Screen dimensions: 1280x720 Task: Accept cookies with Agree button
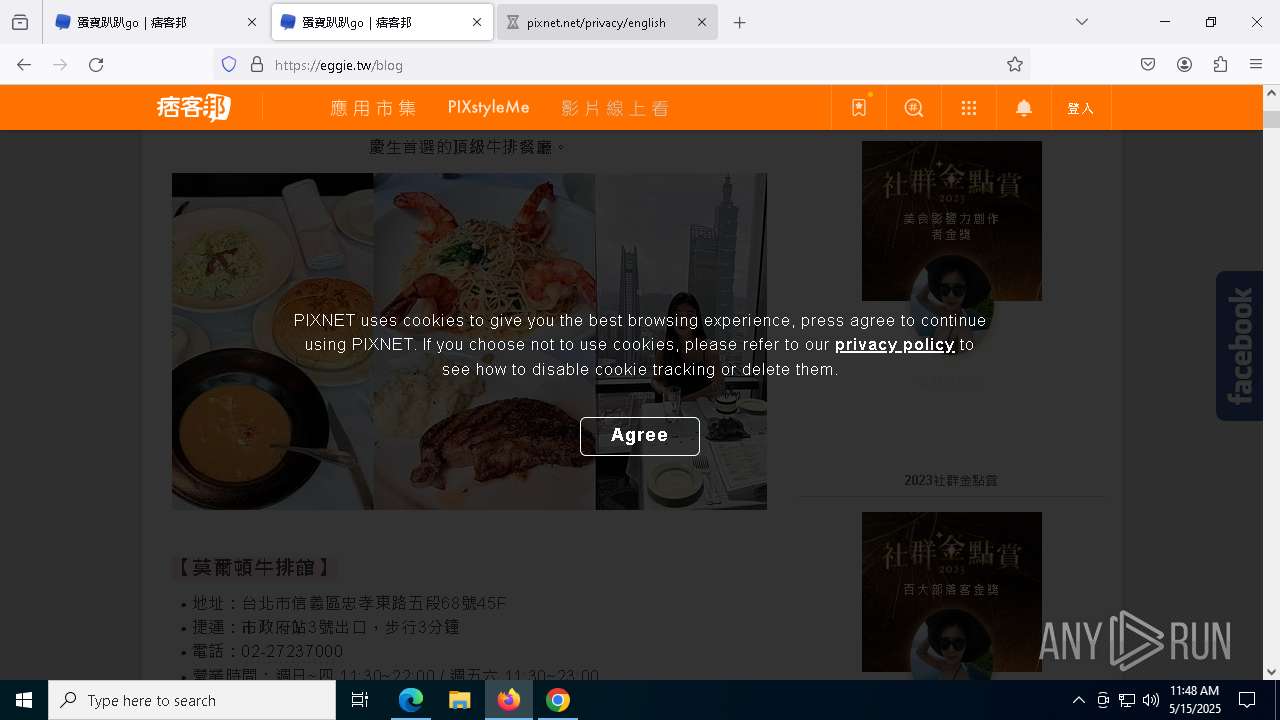click(x=640, y=436)
